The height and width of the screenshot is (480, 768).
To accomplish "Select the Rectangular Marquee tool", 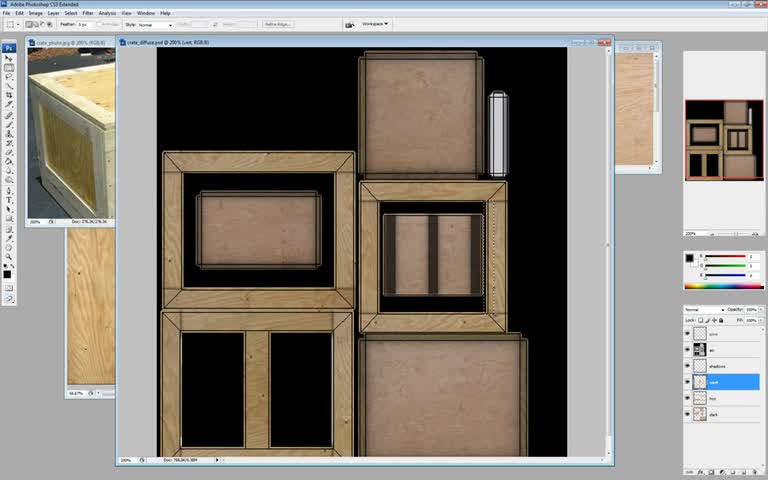I will (9, 68).
